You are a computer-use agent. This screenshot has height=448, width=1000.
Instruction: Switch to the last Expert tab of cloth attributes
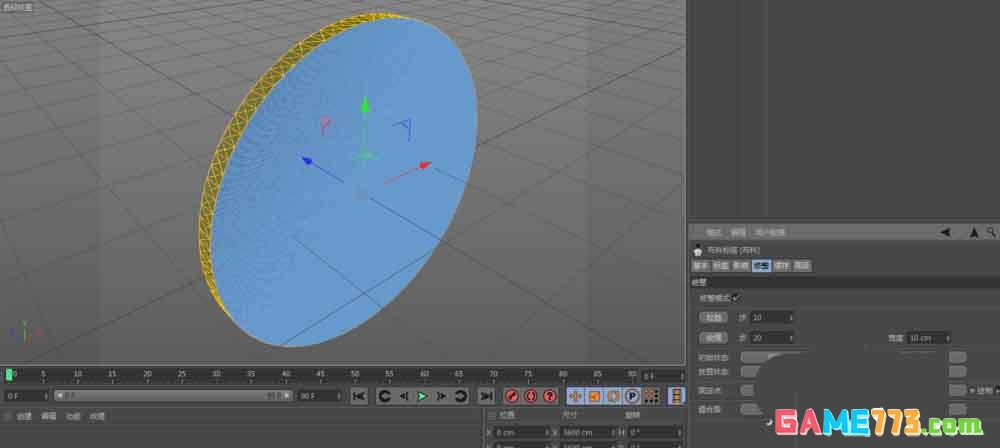(x=802, y=265)
